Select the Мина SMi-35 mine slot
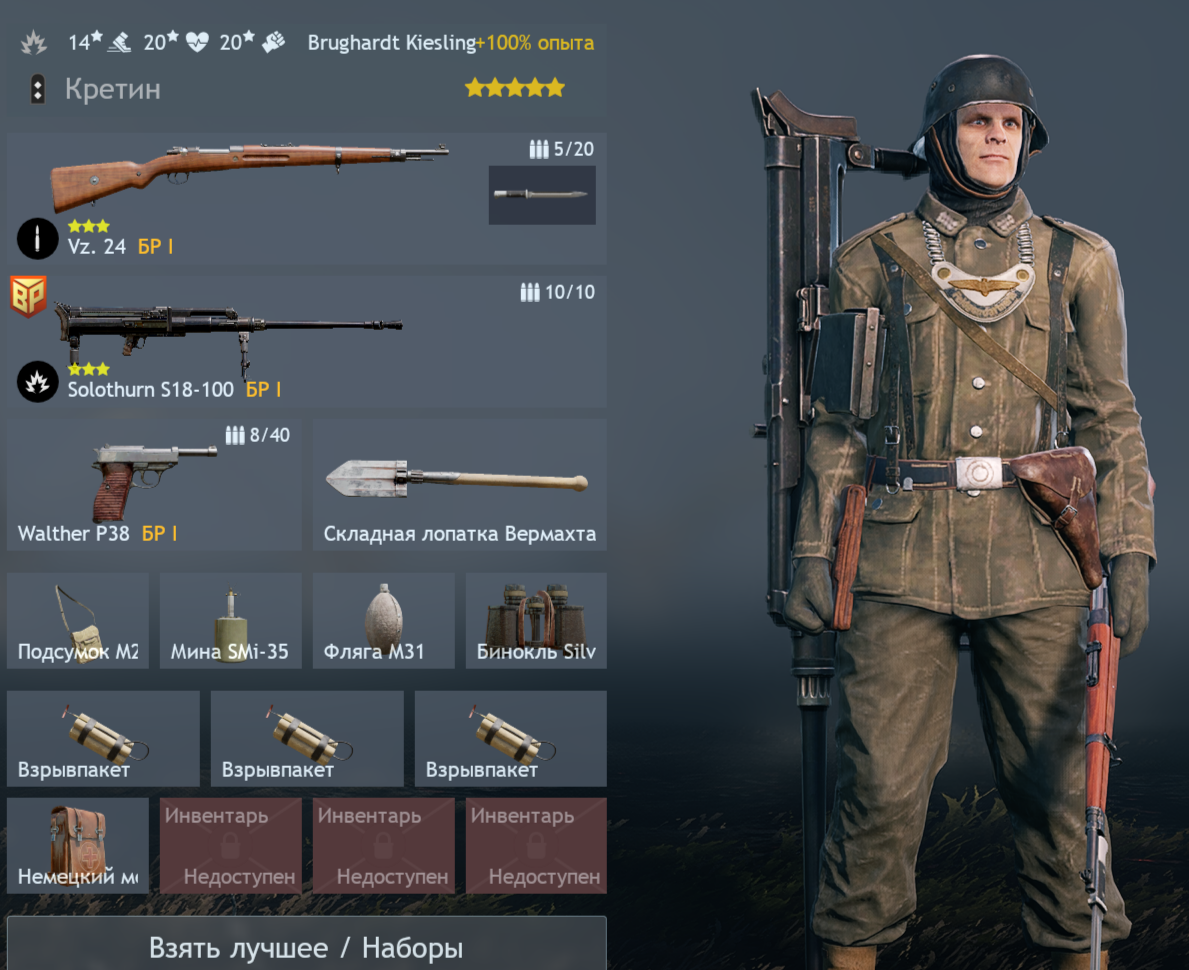The height and width of the screenshot is (970, 1189). pos(231,620)
